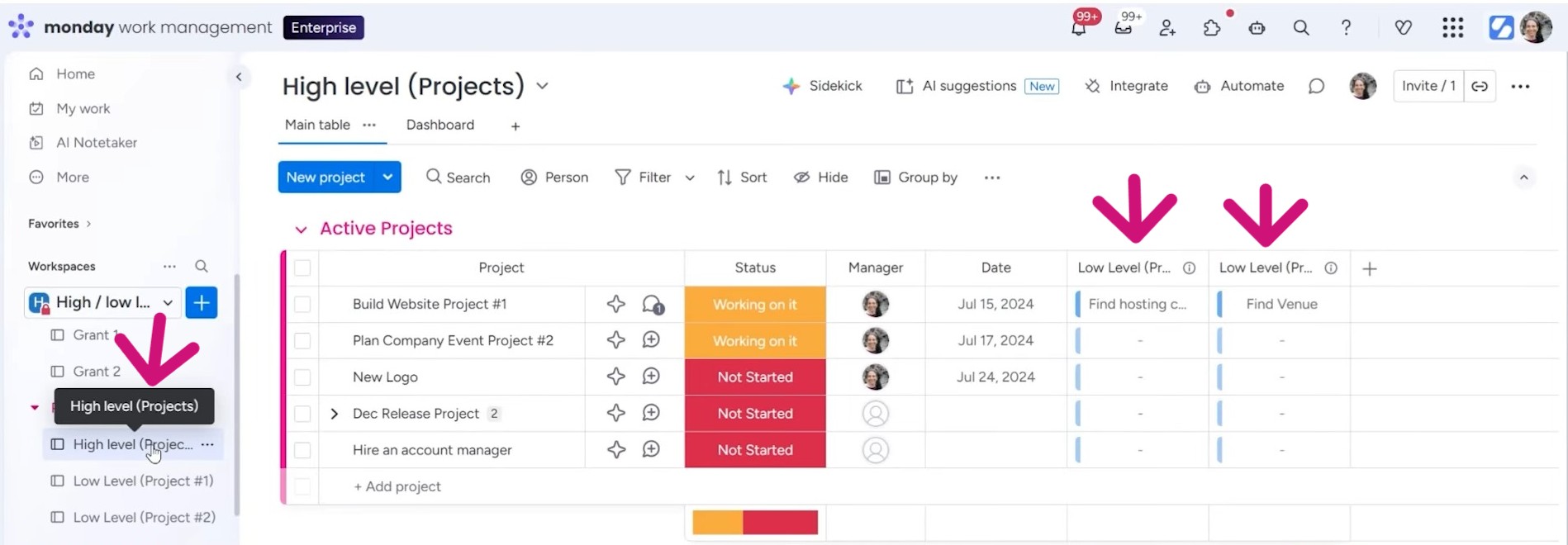Open the help question mark icon
This screenshot has width=1568, height=545.
1346,28
